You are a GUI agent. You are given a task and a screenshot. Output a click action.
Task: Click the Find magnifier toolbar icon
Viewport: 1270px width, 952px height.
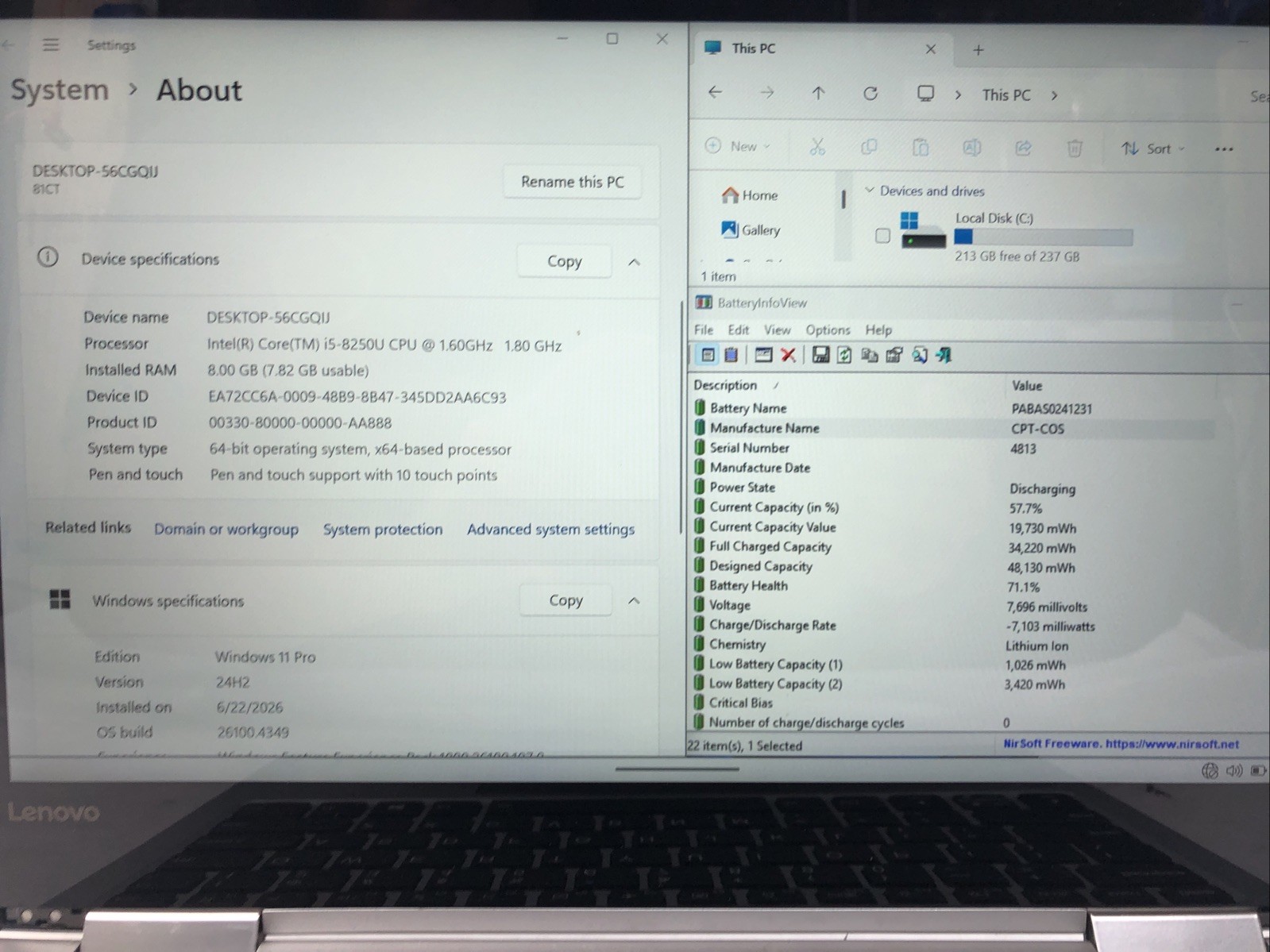pyautogui.click(x=919, y=355)
